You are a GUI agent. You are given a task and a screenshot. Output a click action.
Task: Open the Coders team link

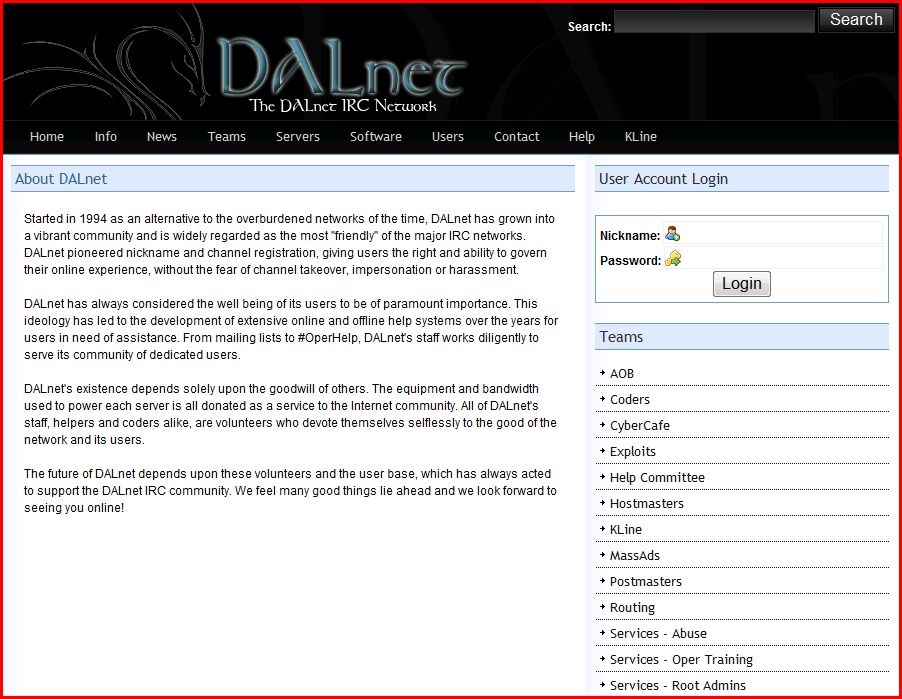(629, 399)
